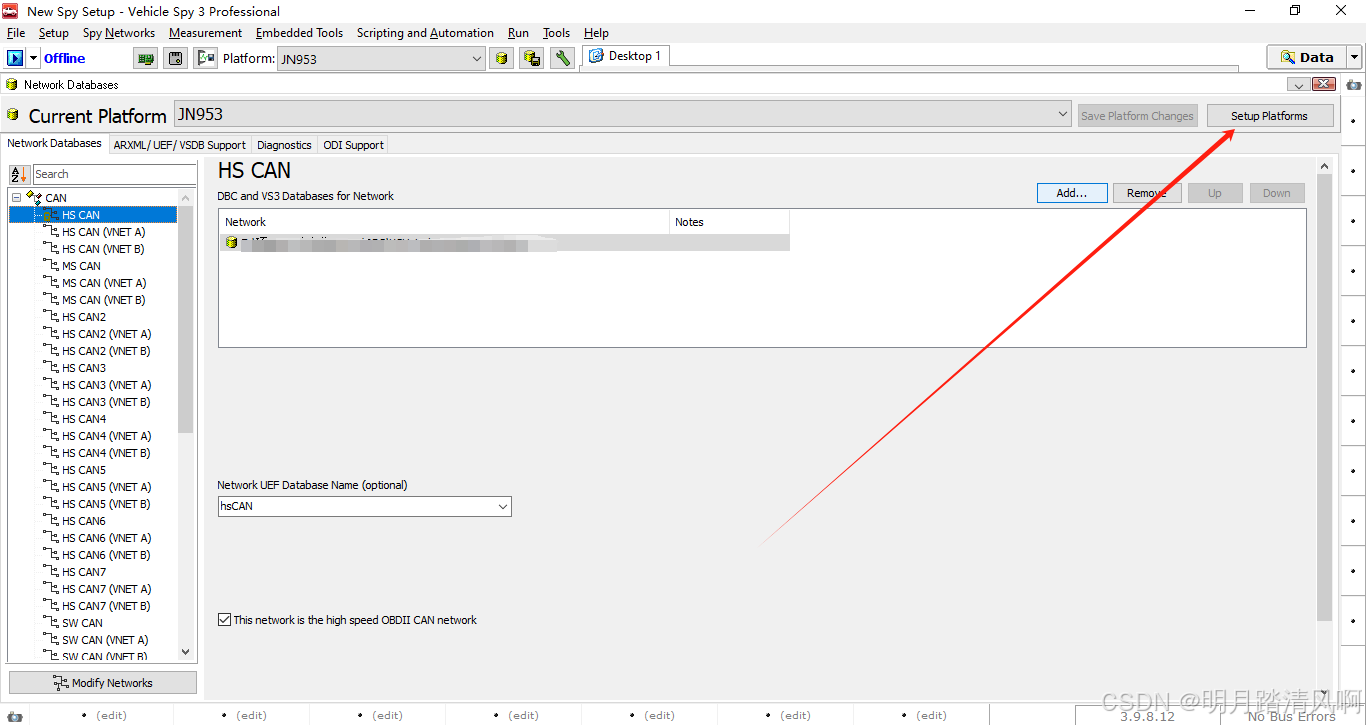Click the network tree vertical scrollbar

(x=185, y=320)
